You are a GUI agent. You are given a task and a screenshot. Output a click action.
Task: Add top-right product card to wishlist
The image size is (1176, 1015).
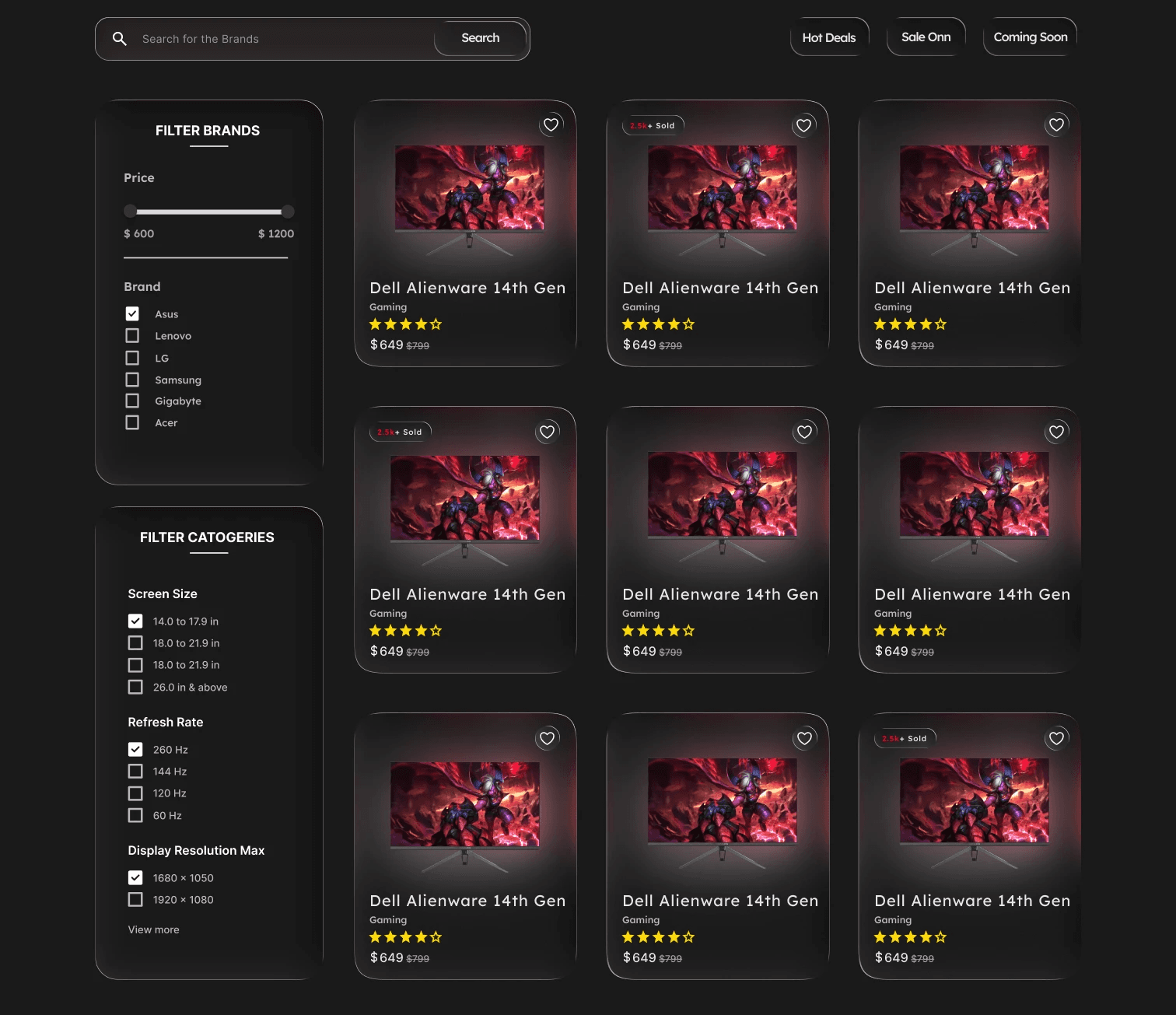1056,124
